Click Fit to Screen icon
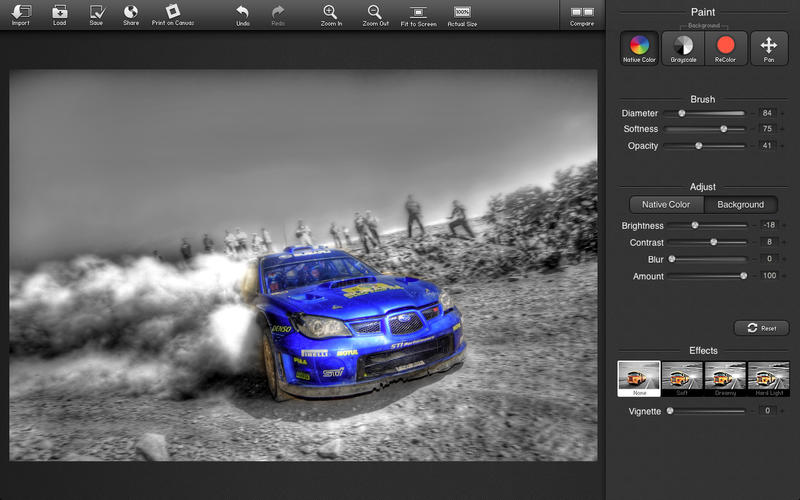The height and width of the screenshot is (500, 800). (x=418, y=16)
